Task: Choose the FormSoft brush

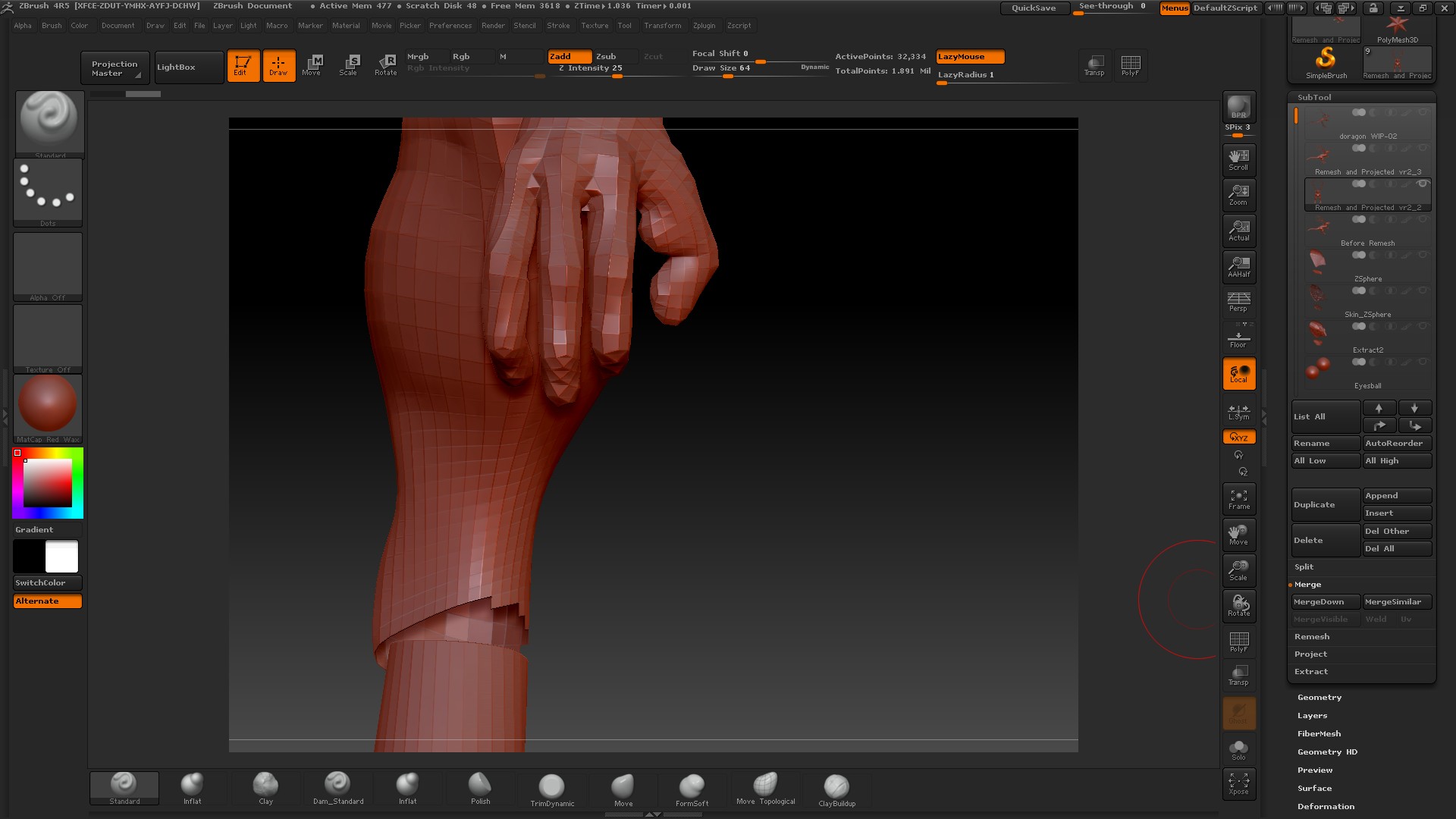Action: point(692,790)
